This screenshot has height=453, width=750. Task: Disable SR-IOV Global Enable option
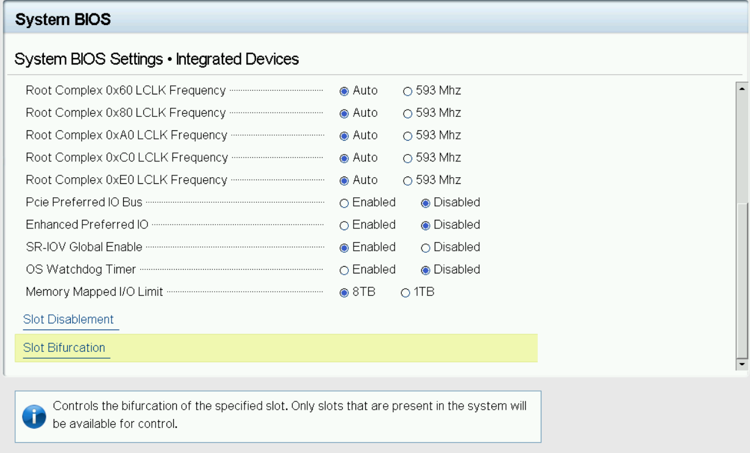coord(425,248)
